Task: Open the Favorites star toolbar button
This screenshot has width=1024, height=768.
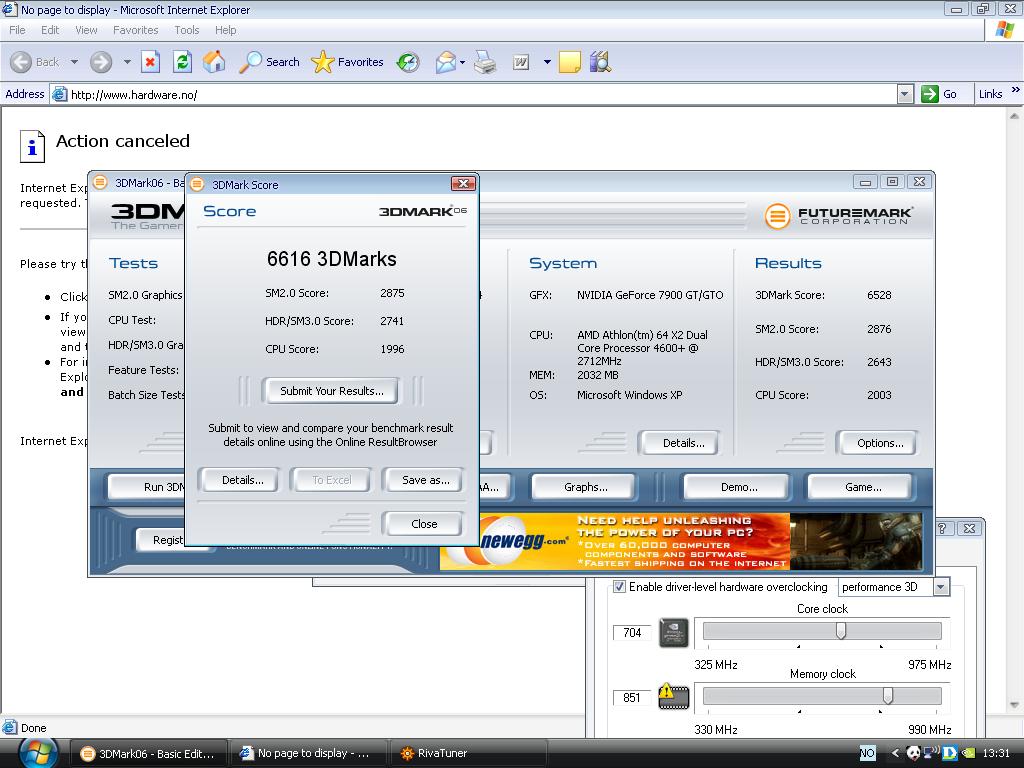Action: tap(347, 62)
